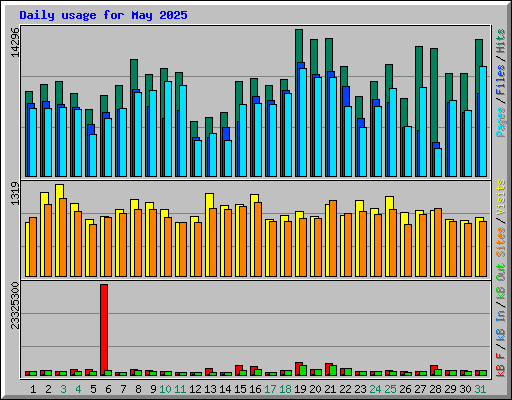
Task: Click the red kB F bar for day 19
Action: point(298,369)
